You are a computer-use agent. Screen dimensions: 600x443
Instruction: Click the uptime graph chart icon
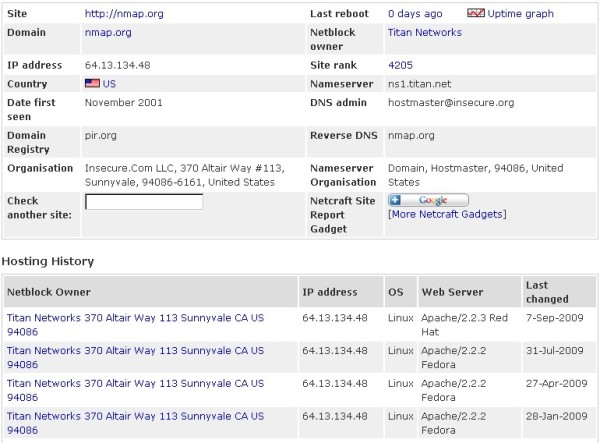[476, 13]
